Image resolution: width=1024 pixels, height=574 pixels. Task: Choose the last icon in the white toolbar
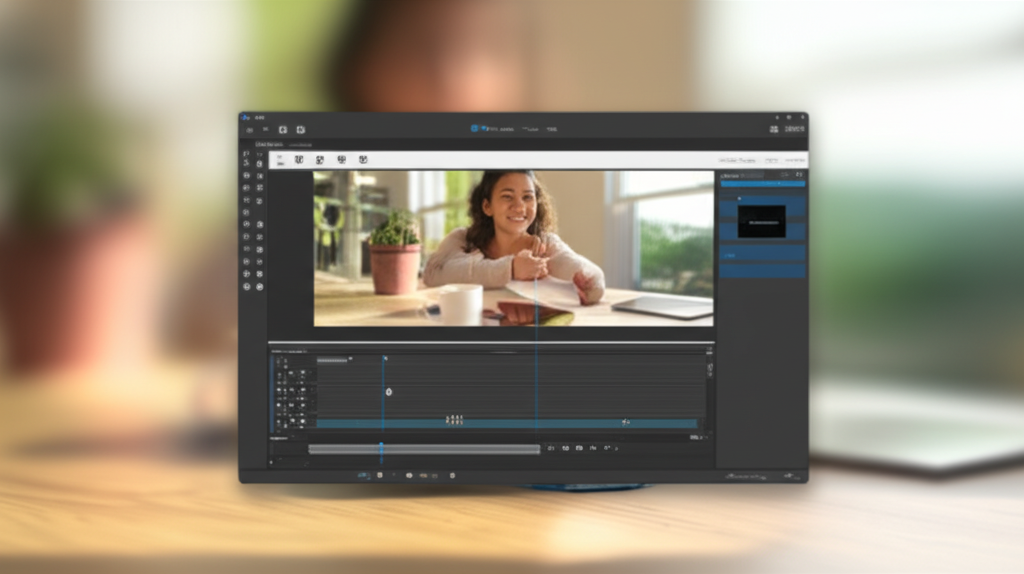click(x=364, y=159)
